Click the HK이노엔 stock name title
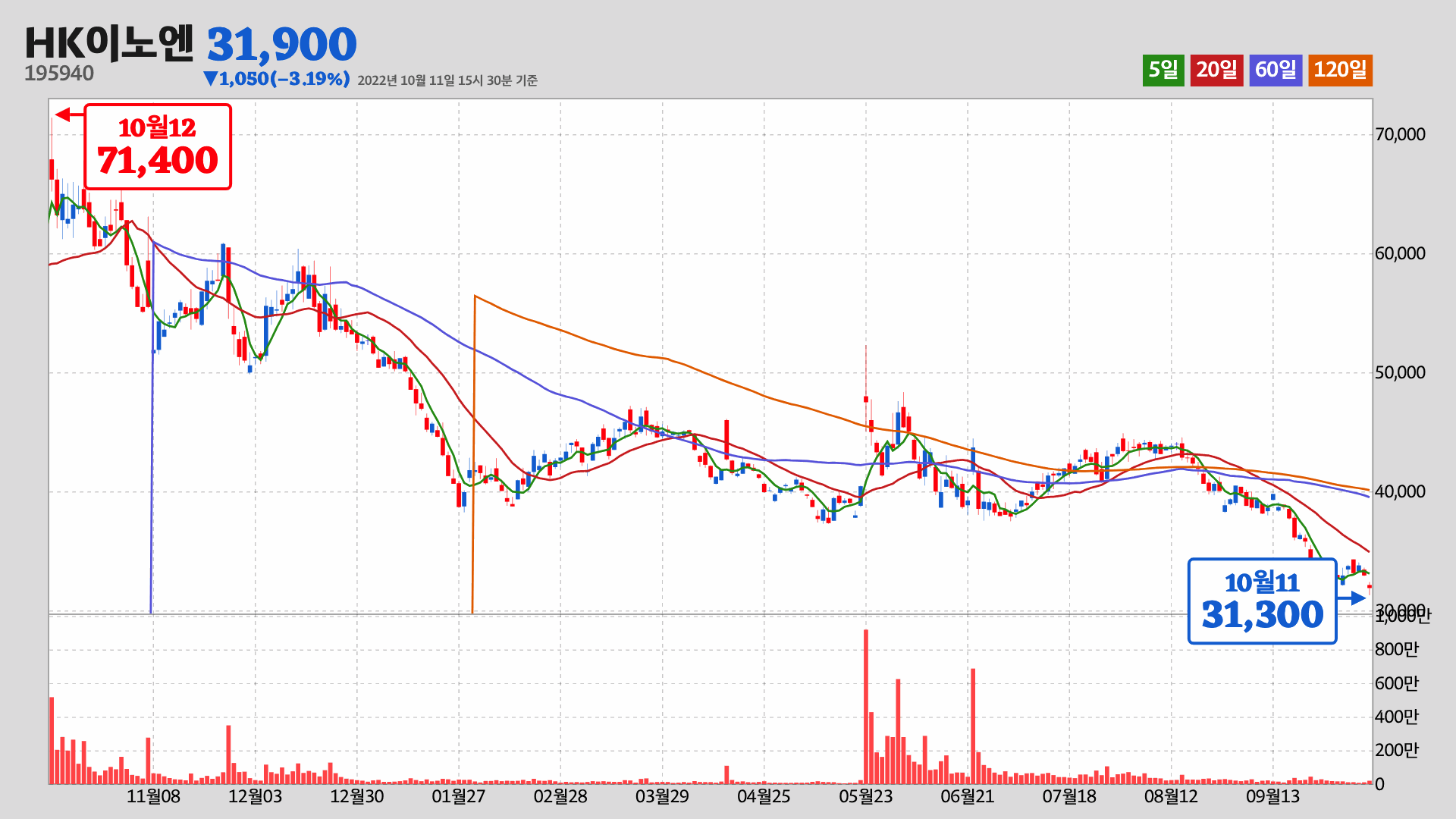1456x819 pixels. (110, 43)
